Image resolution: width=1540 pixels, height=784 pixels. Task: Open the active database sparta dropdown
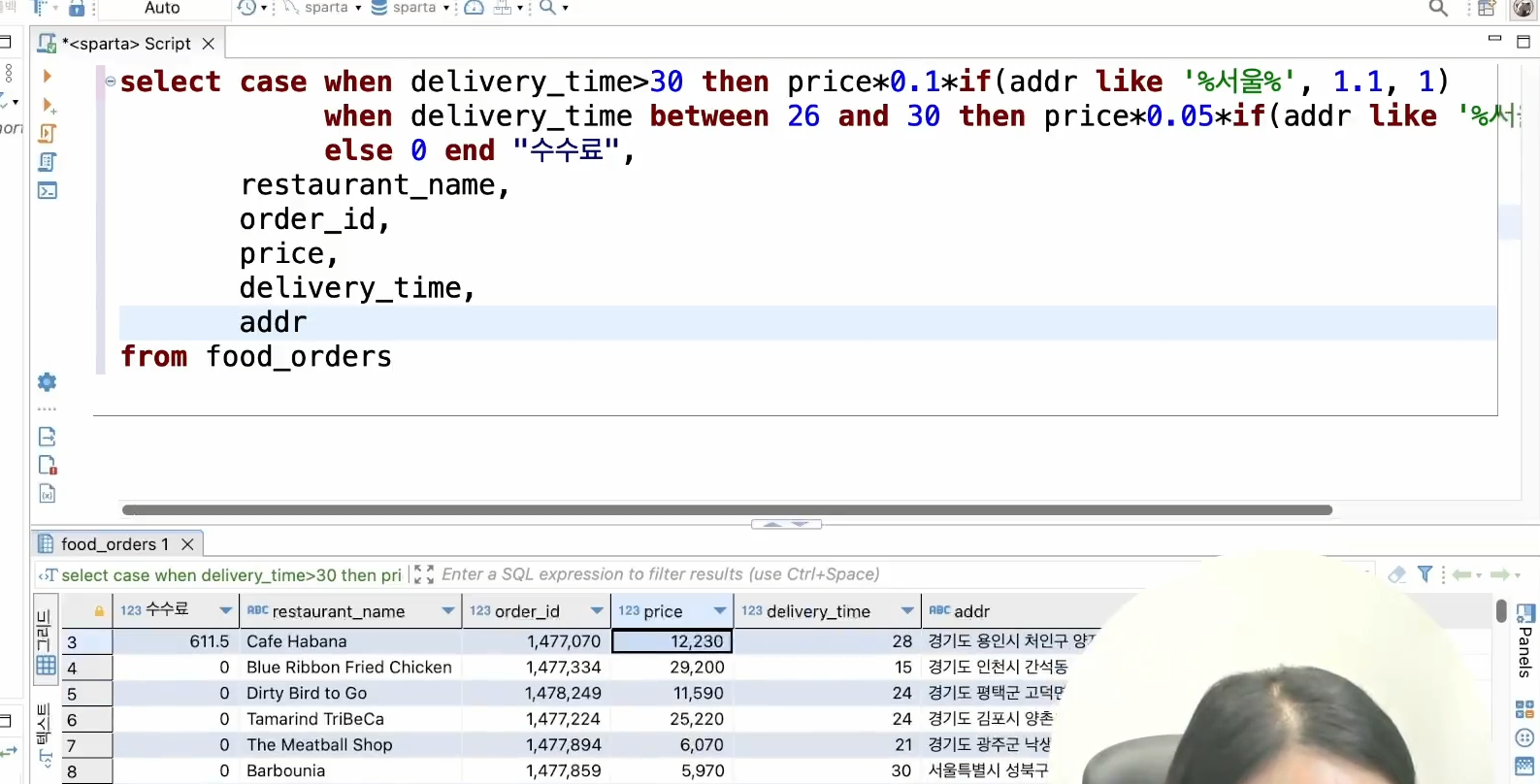click(411, 8)
